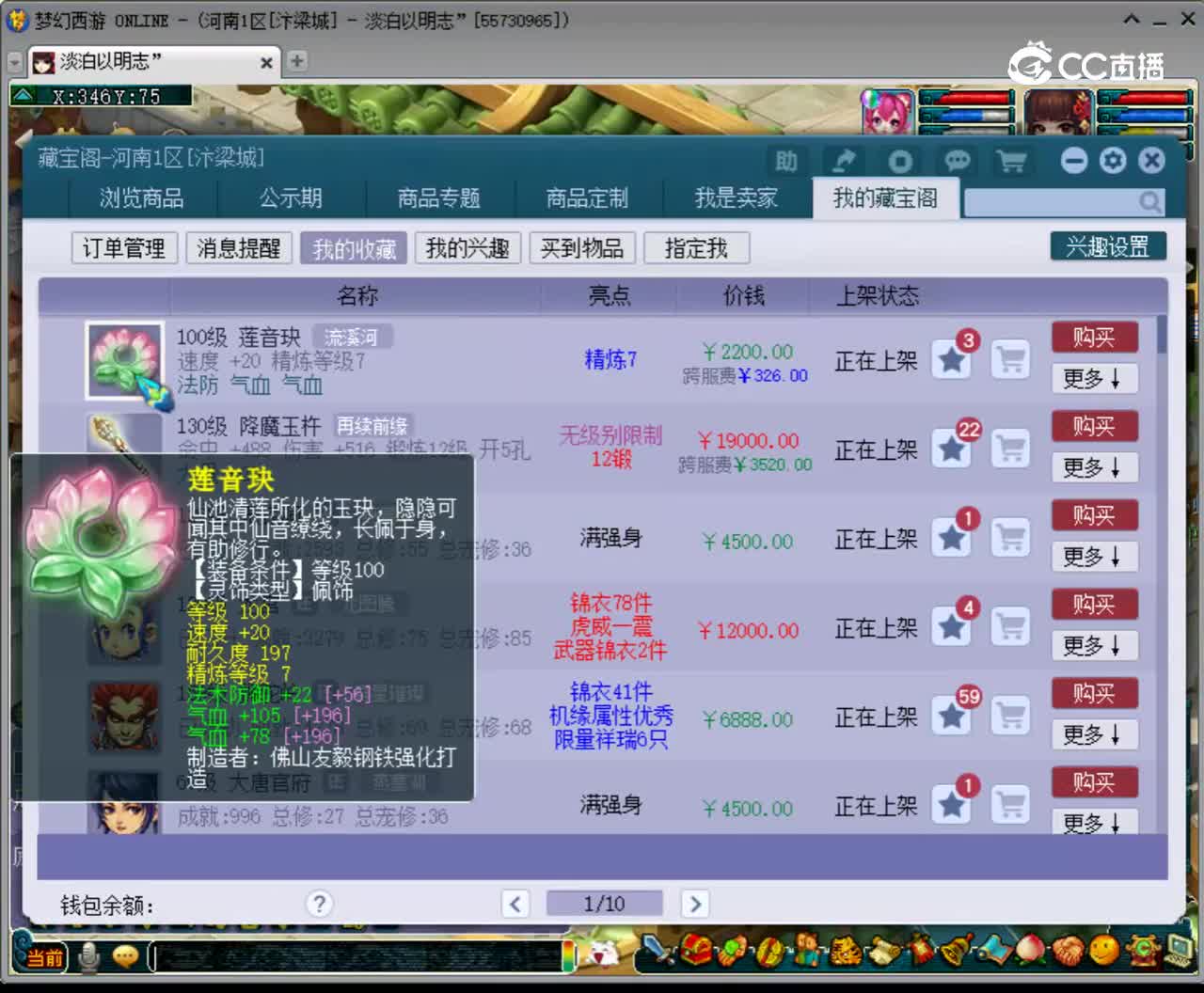Open the 买到物品 sub-tab
This screenshot has height=993, width=1204.
pyautogui.click(x=582, y=248)
